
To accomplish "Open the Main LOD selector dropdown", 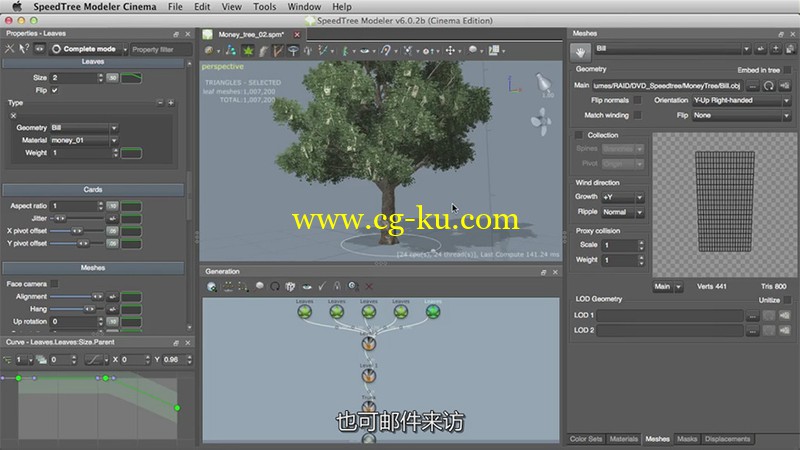I will pyautogui.click(x=667, y=287).
